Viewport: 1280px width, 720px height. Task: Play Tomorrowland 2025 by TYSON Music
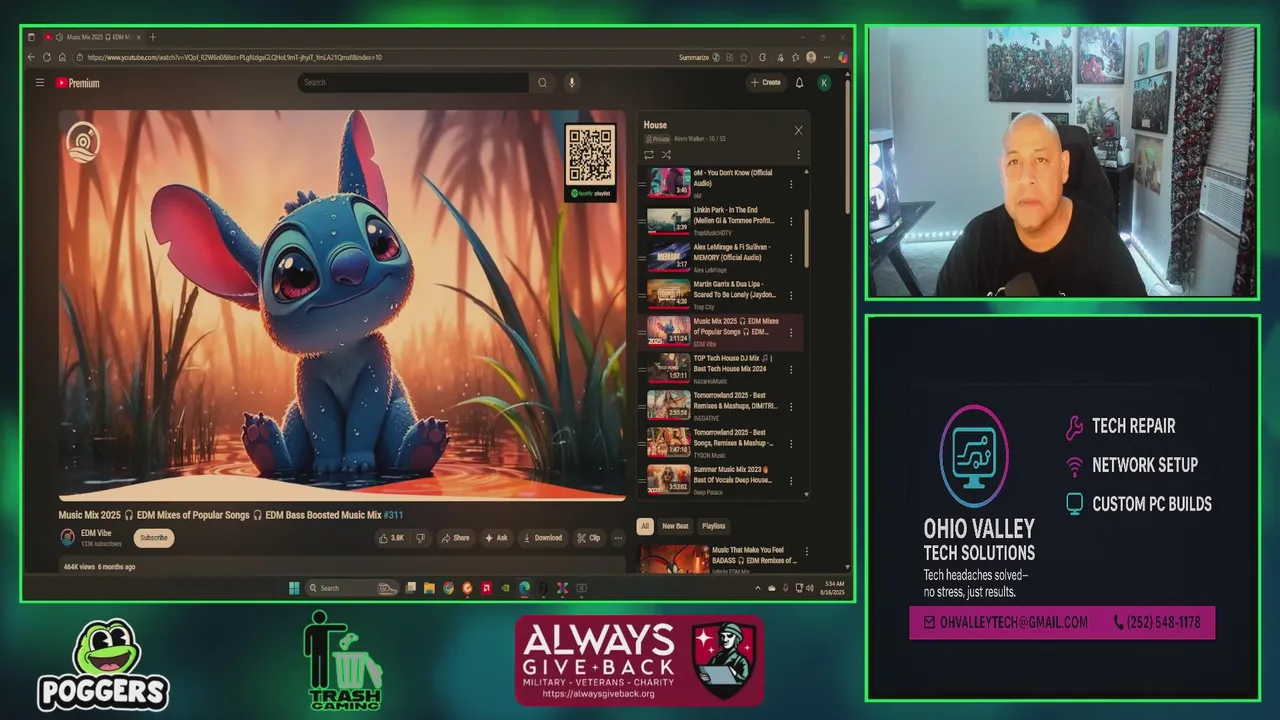click(x=718, y=442)
